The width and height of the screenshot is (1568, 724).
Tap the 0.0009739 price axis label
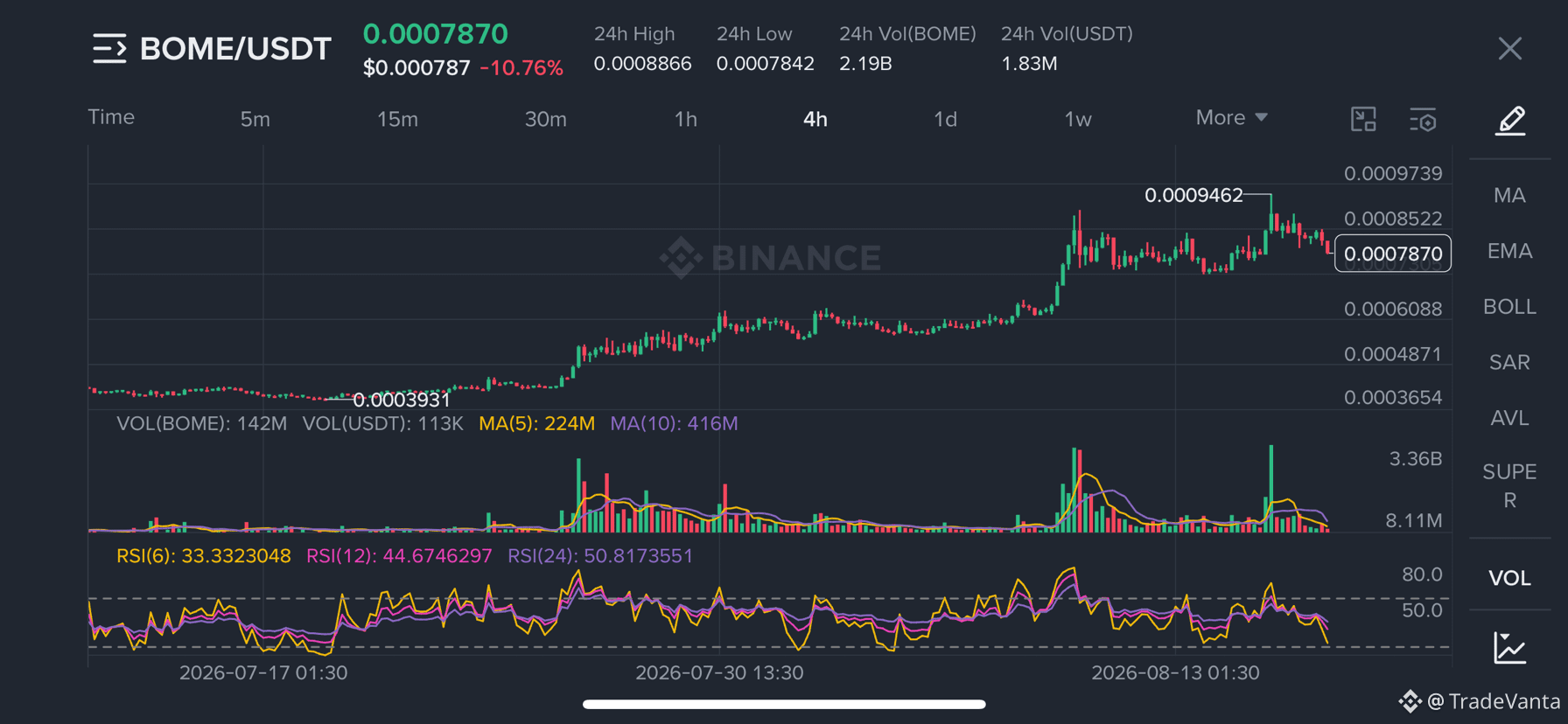[1393, 173]
